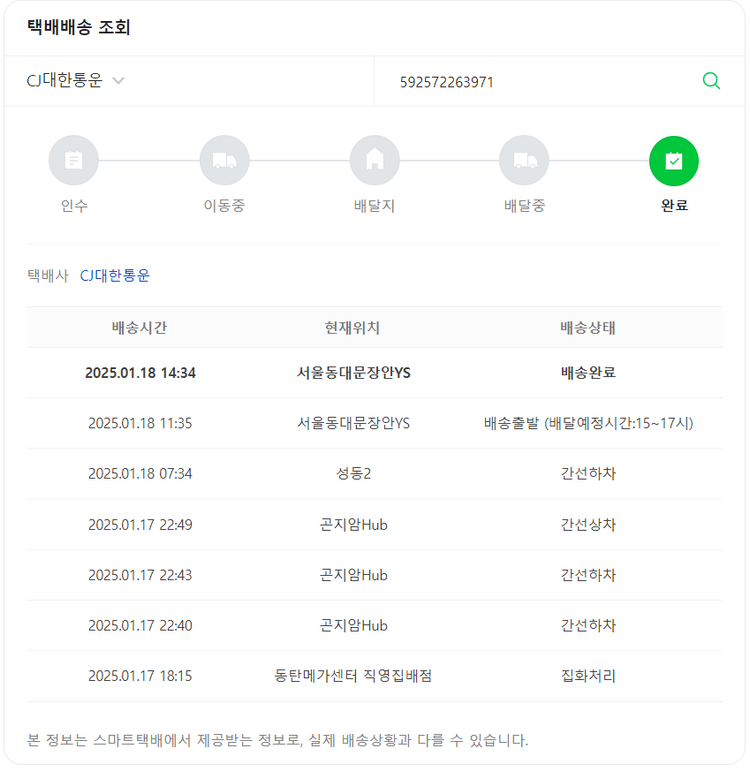Click the 완료 step label text
The image size is (750, 770).
tap(674, 207)
